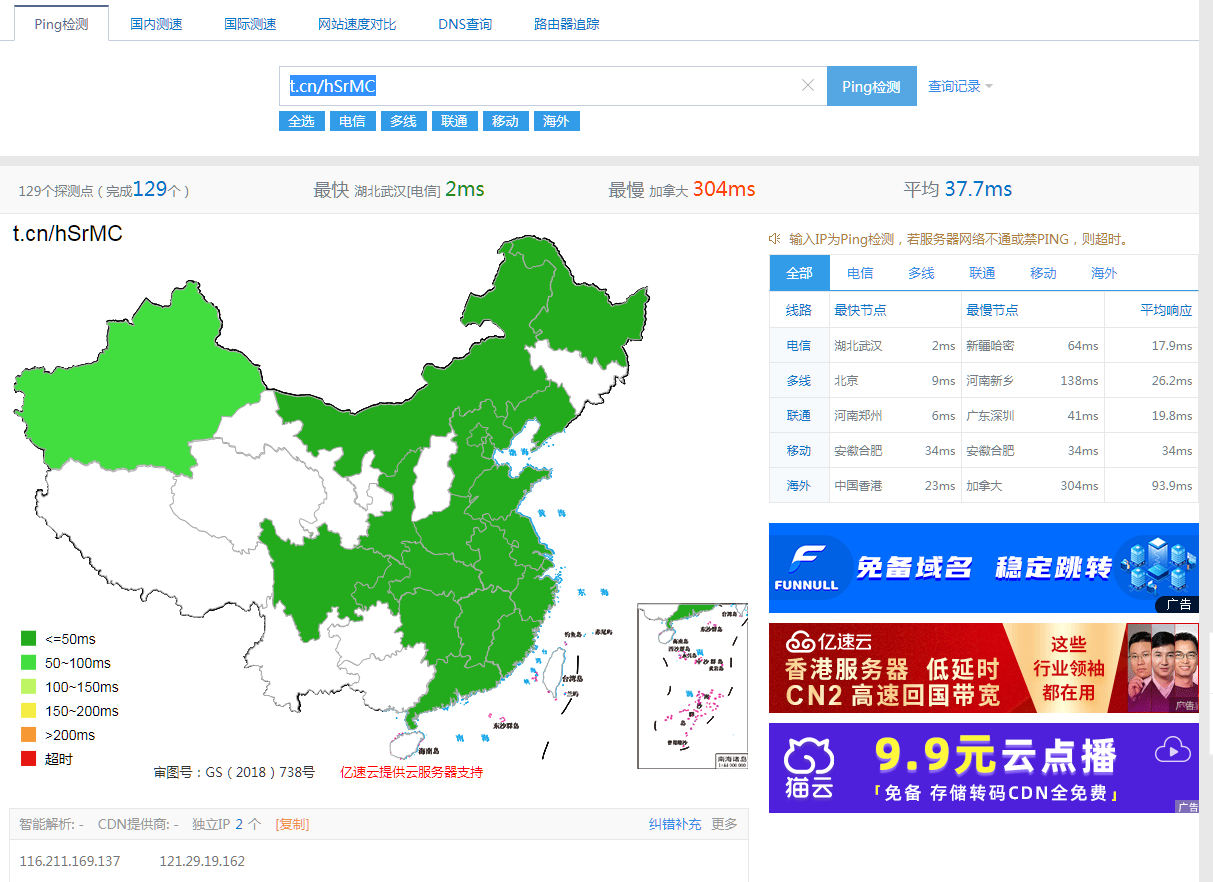Clear the URL input using the X icon

[x=808, y=86]
